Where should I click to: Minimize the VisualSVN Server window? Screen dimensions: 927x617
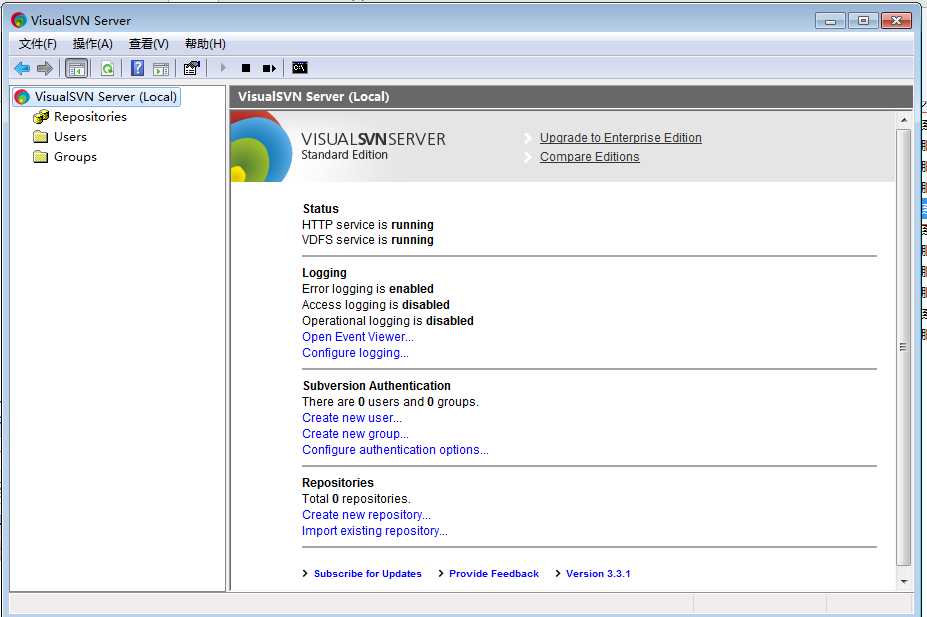[830, 21]
